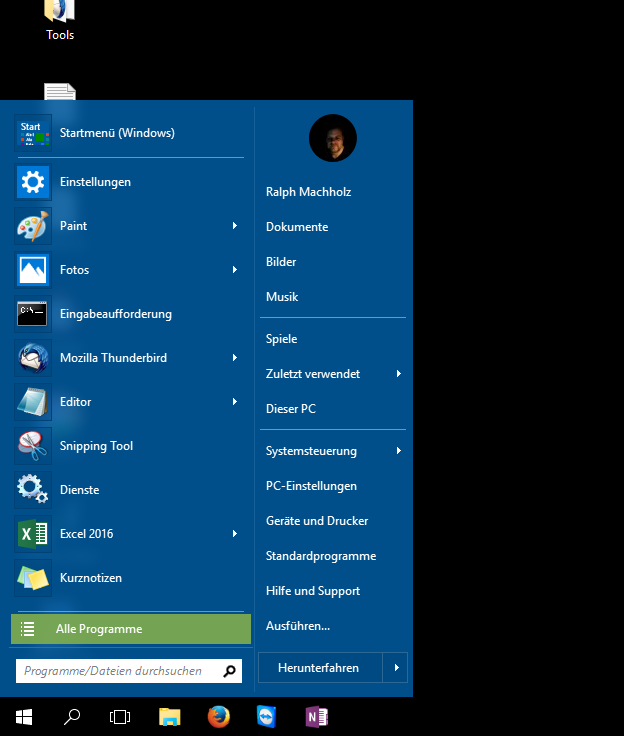Click the search magnifier in the search box
The image size is (624, 736).
pos(230,671)
